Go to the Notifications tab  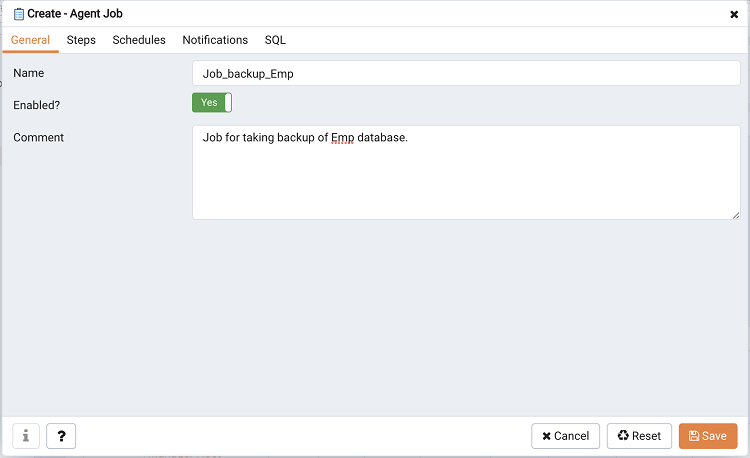(215, 40)
